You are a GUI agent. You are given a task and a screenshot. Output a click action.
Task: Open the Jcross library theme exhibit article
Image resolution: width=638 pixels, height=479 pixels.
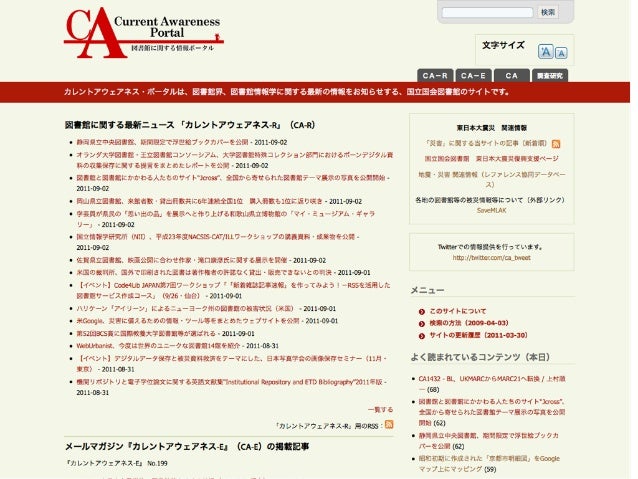[x=232, y=178]
